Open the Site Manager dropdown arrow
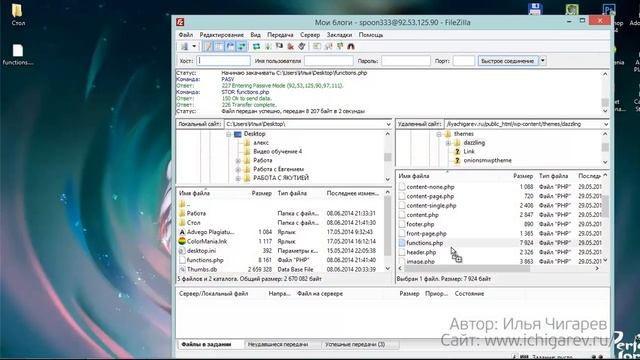The height and width of the screenshot is (360, 640). tap(194, 47)
